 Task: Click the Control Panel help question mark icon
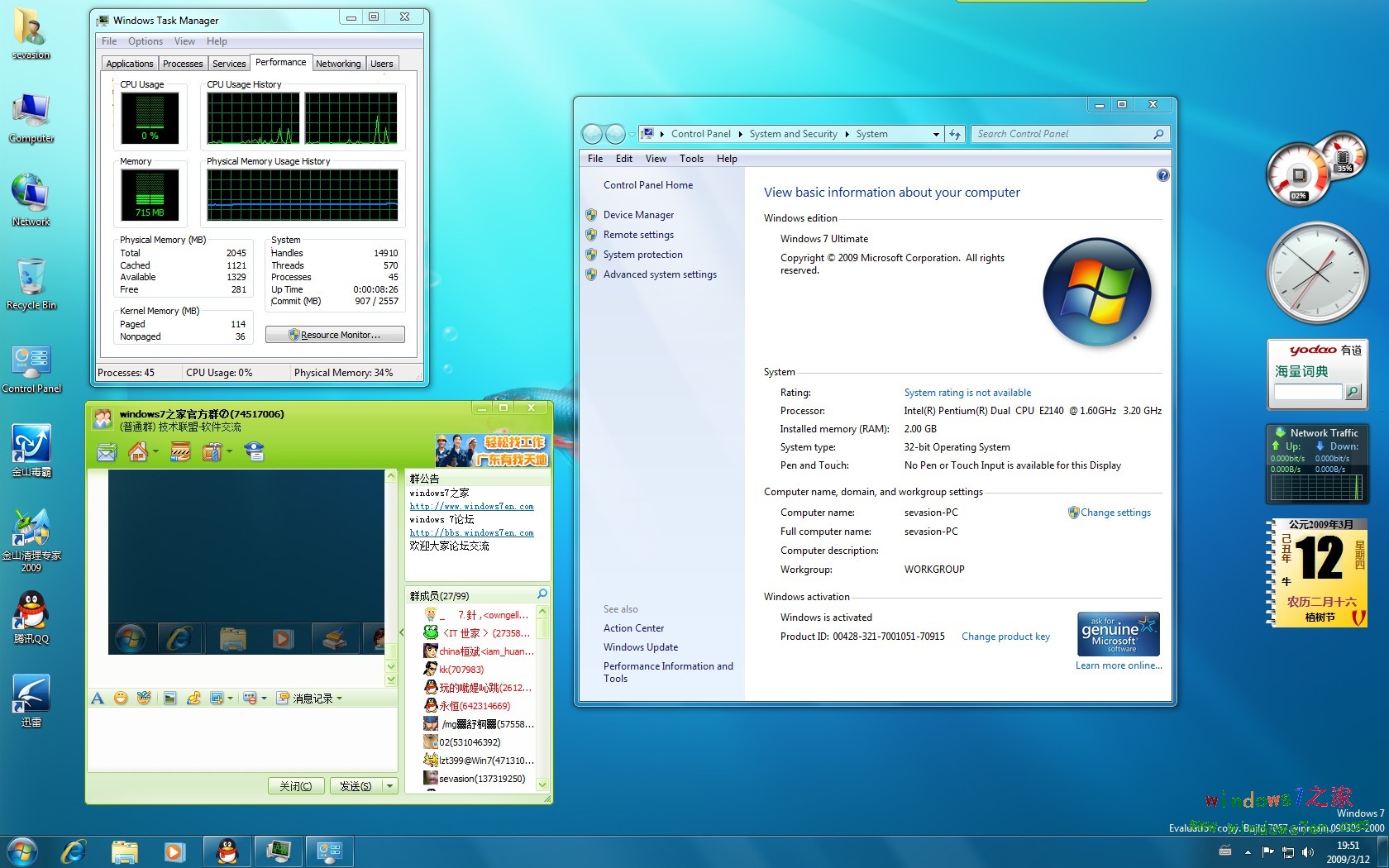(x=1162, y=175)
